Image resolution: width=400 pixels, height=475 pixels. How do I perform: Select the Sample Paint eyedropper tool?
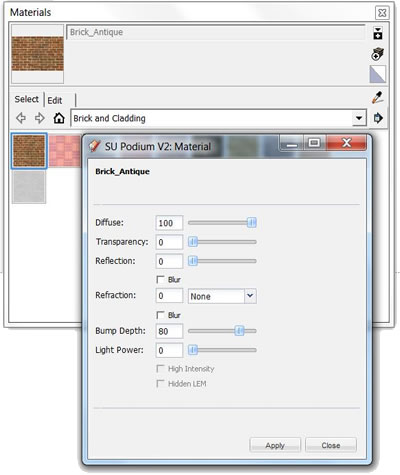378,97
